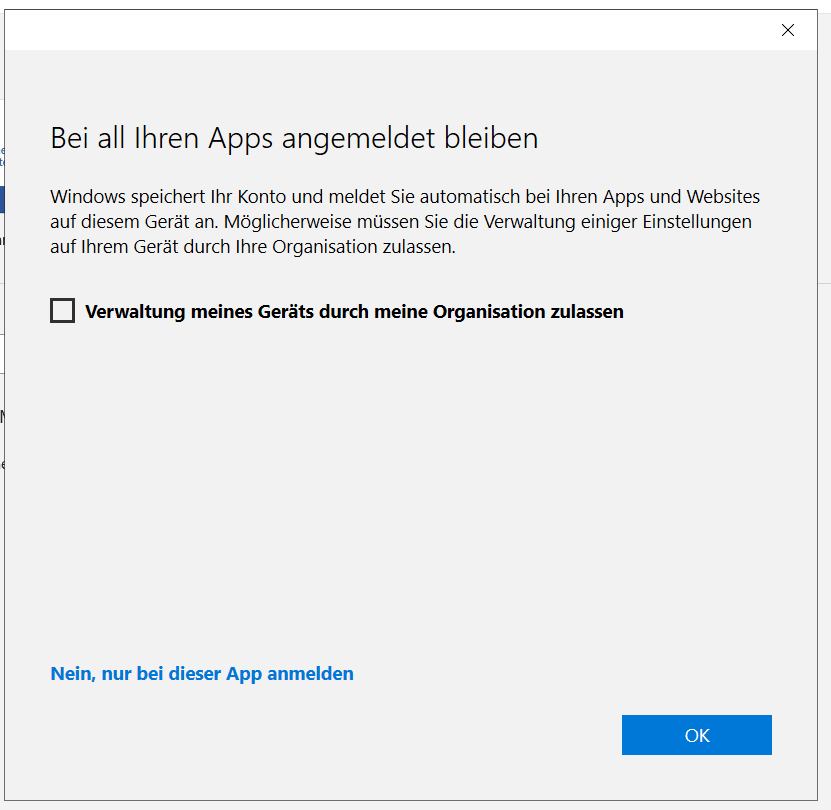Click the heading 'Bei all Ihren Apps angemeldet bleiben'
Screen dimensions: 831x810
294,138
